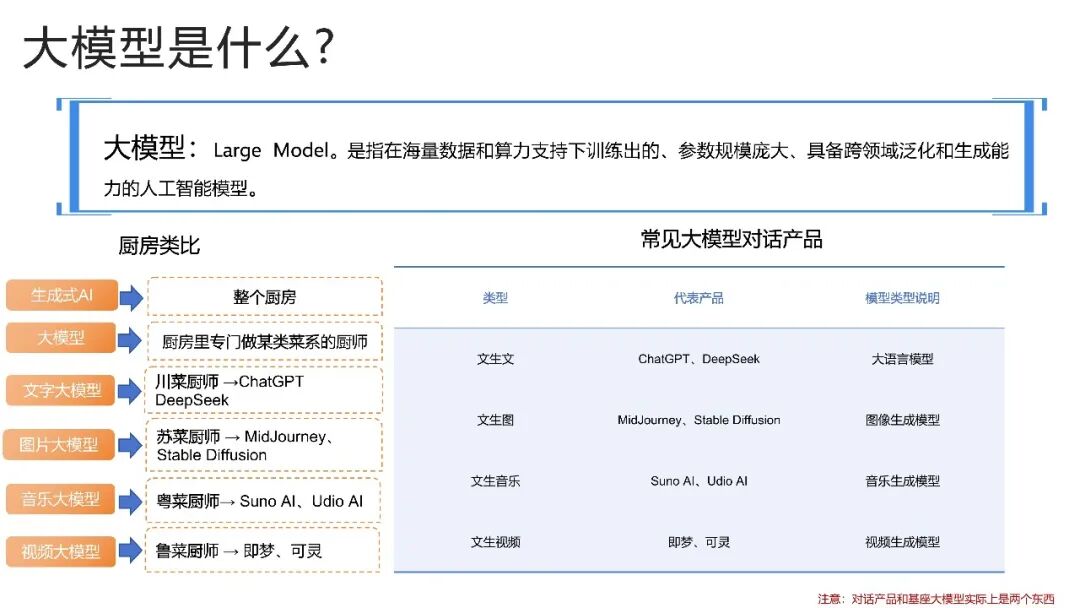Click the MidJourney、Stable Diffusion table cell

(x=698, y=420)
